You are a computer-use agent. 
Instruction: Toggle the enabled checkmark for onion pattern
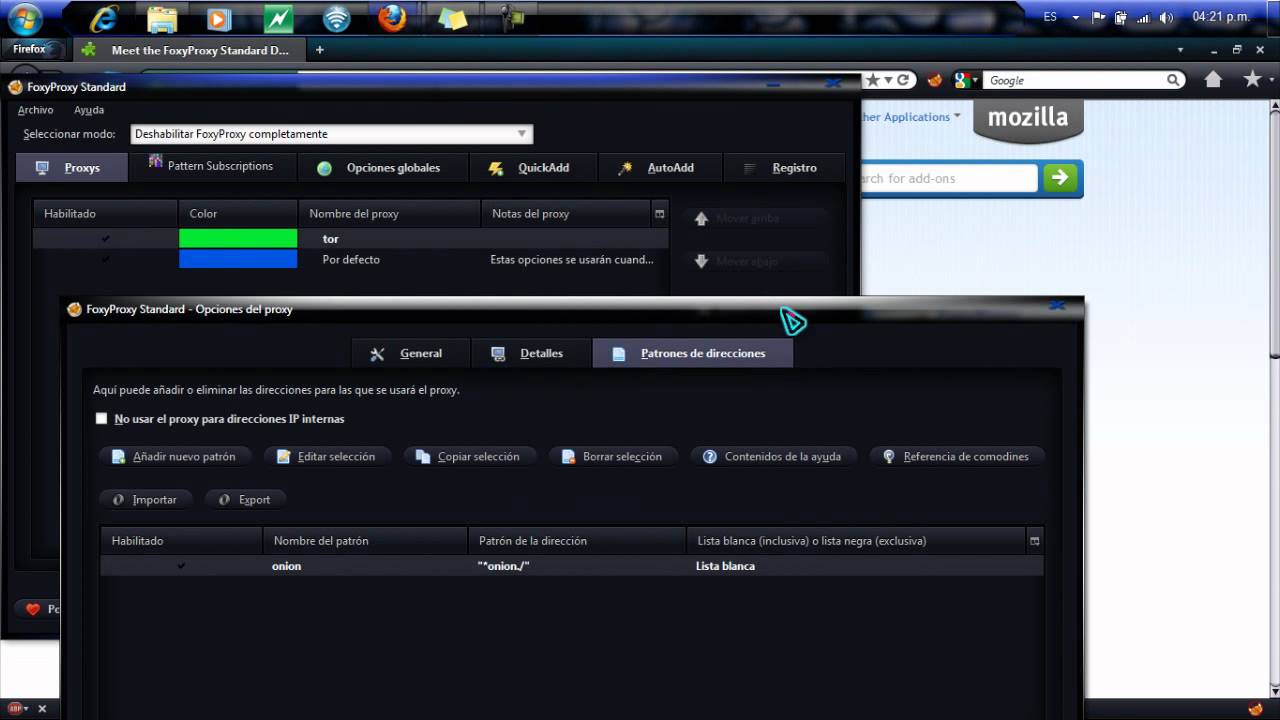point(181,566)
